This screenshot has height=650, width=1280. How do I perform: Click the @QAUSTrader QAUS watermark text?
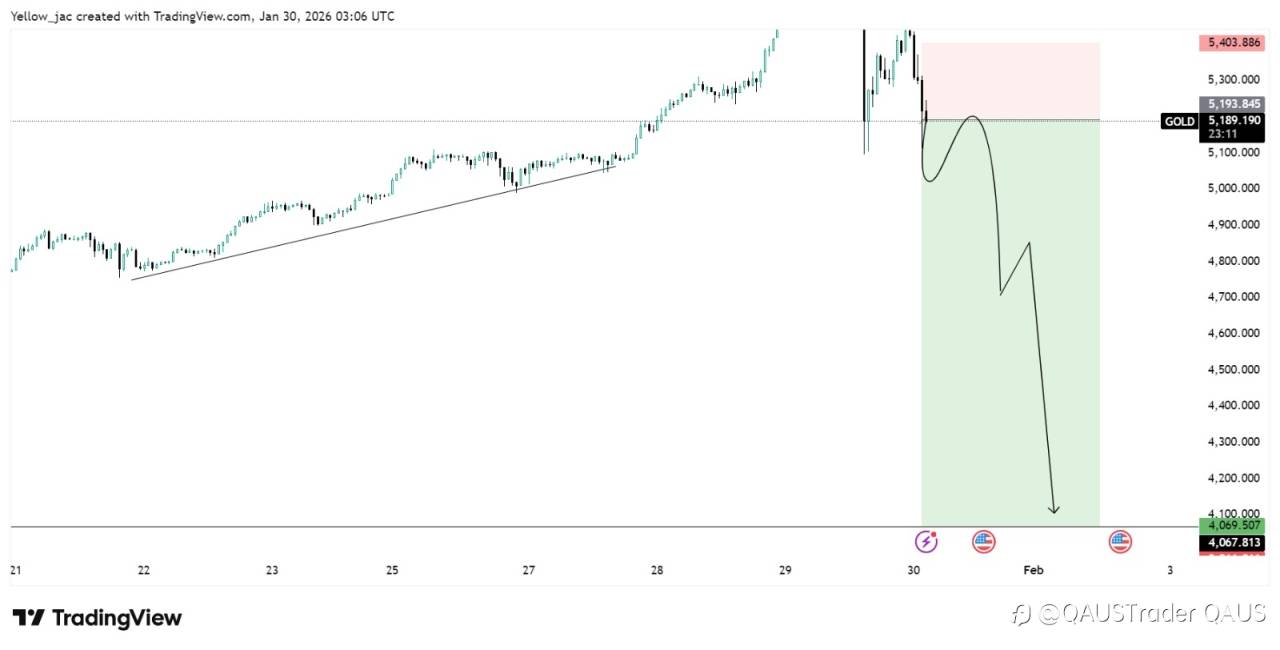pos(1151,614)
